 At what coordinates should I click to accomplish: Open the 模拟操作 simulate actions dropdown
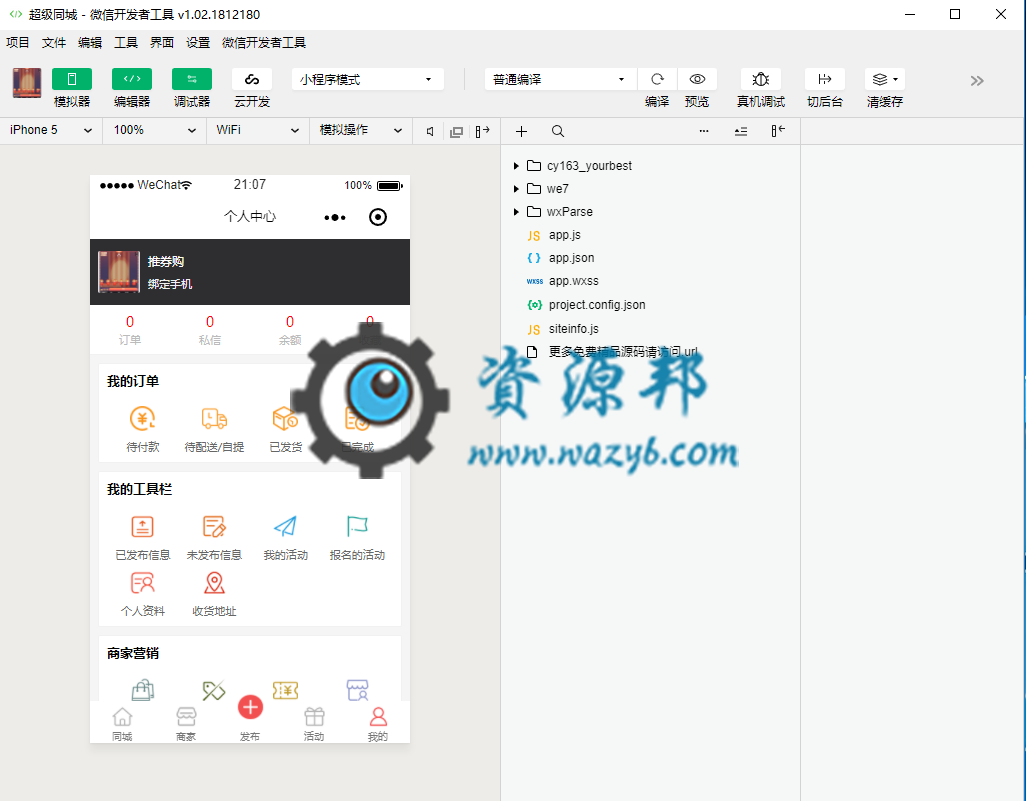pyautogui.click(x=361, y=130)
